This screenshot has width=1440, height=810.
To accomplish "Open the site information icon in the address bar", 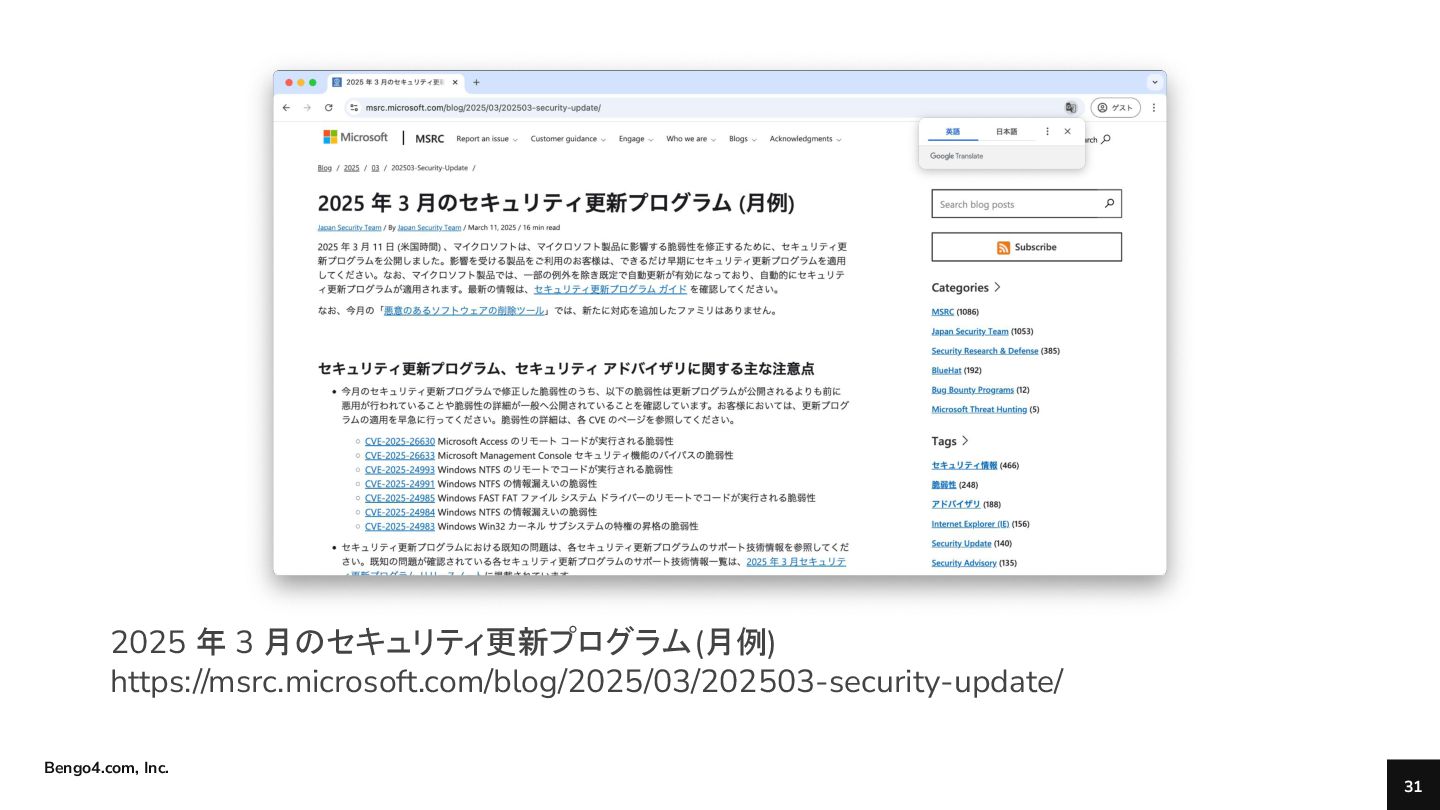I will coord(353,108).
